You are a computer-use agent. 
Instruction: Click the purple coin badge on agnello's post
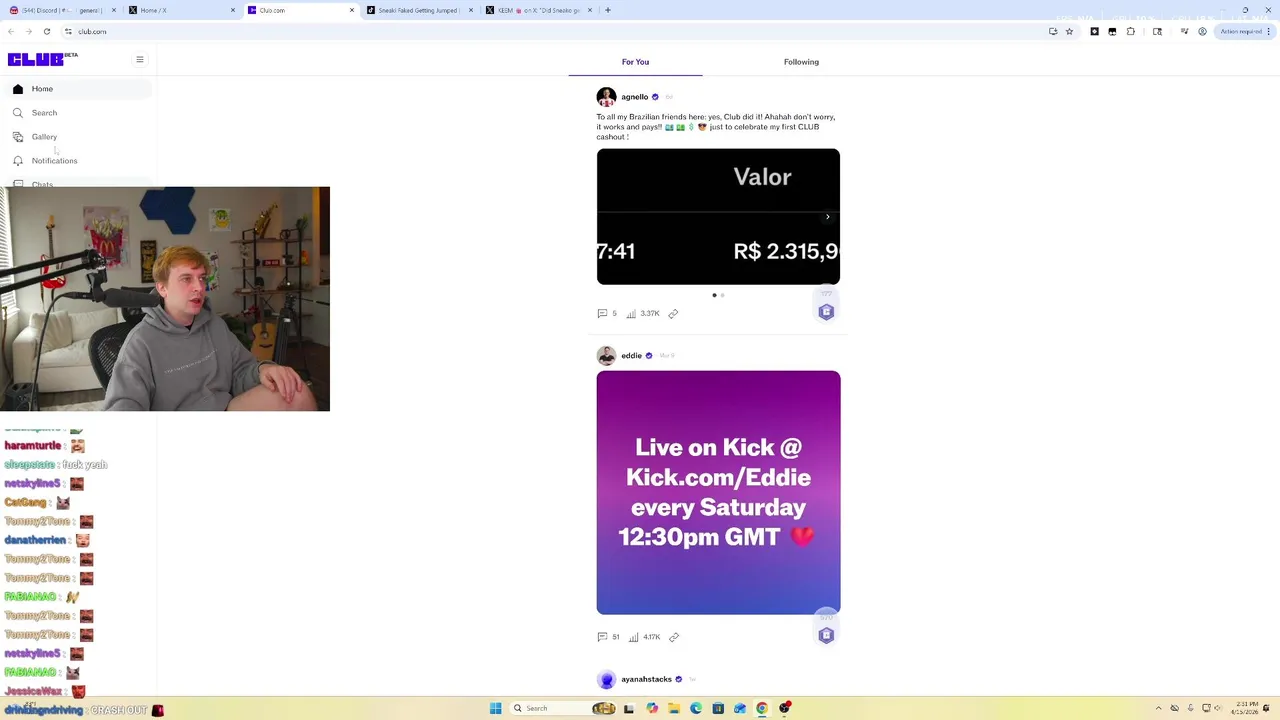[x=826, y=312]
